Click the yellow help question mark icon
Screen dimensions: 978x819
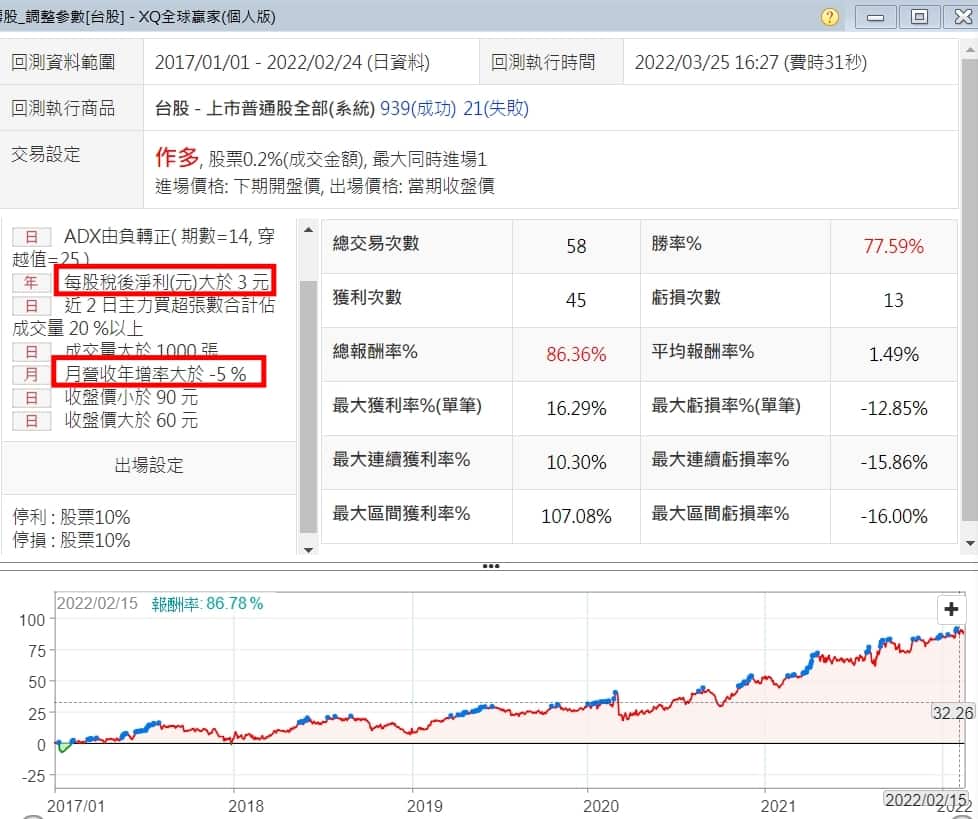point(830,17)
